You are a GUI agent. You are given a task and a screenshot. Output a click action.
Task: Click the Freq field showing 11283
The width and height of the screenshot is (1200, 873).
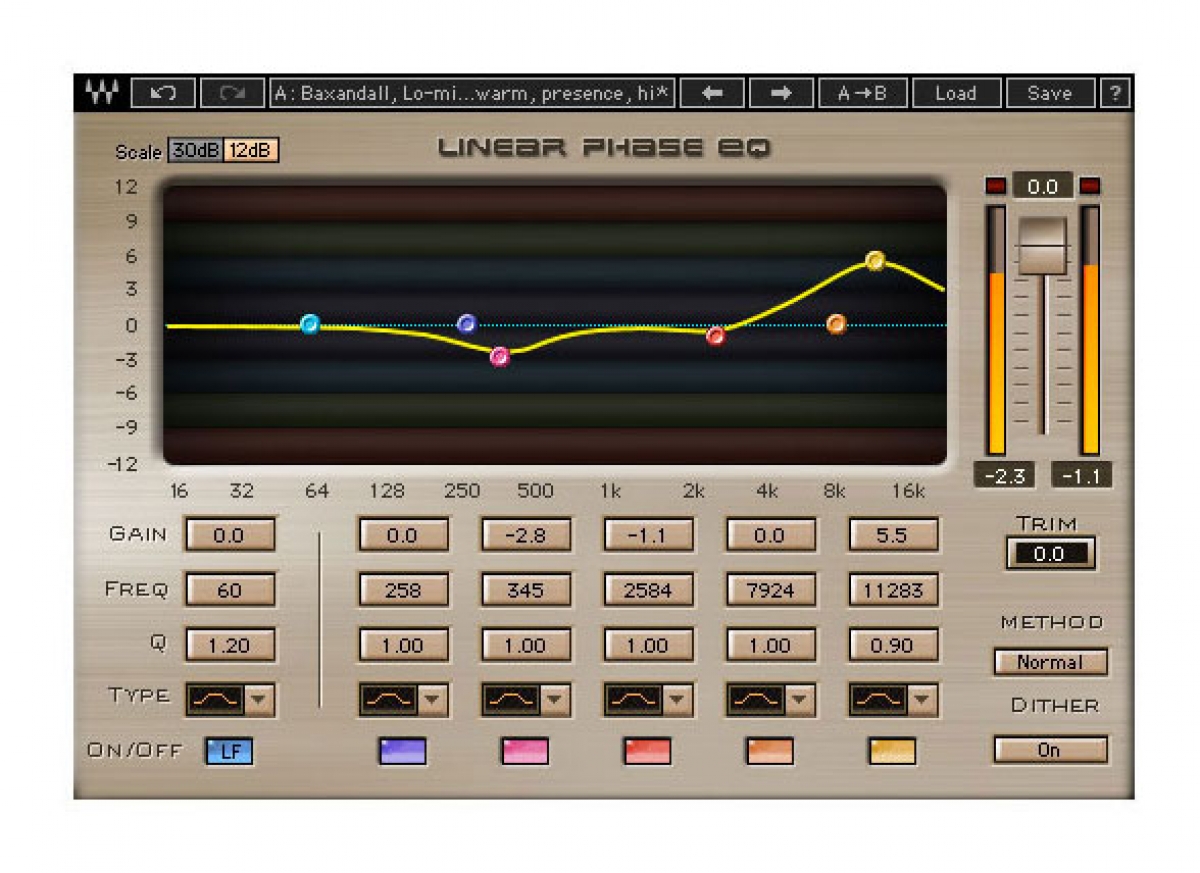893,590
